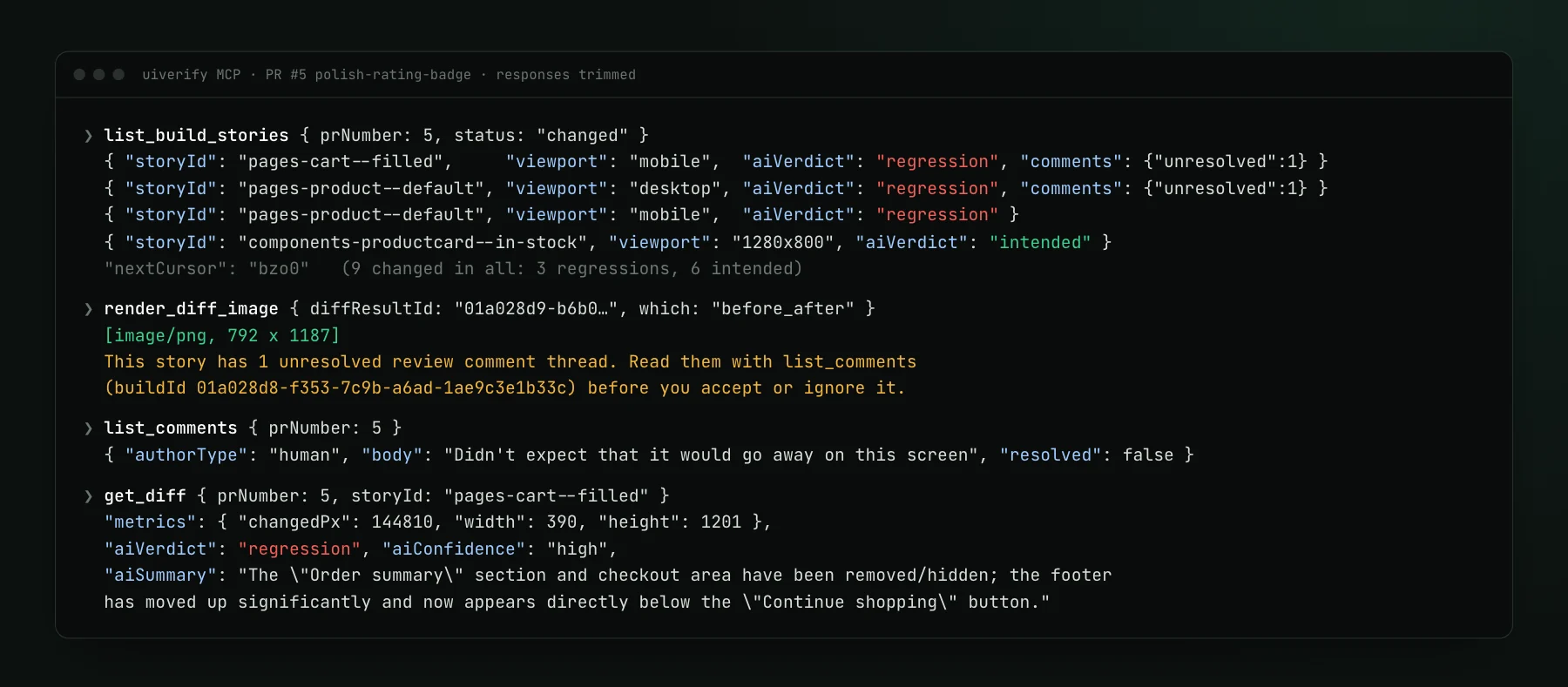1568x687 pixels.
Task: Collapse the render_diff_image command chevron
Action: click(88, 309)
